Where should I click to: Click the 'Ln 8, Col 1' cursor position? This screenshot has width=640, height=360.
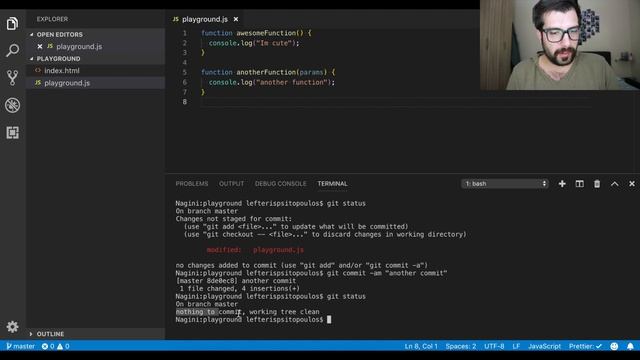(421, 346)
